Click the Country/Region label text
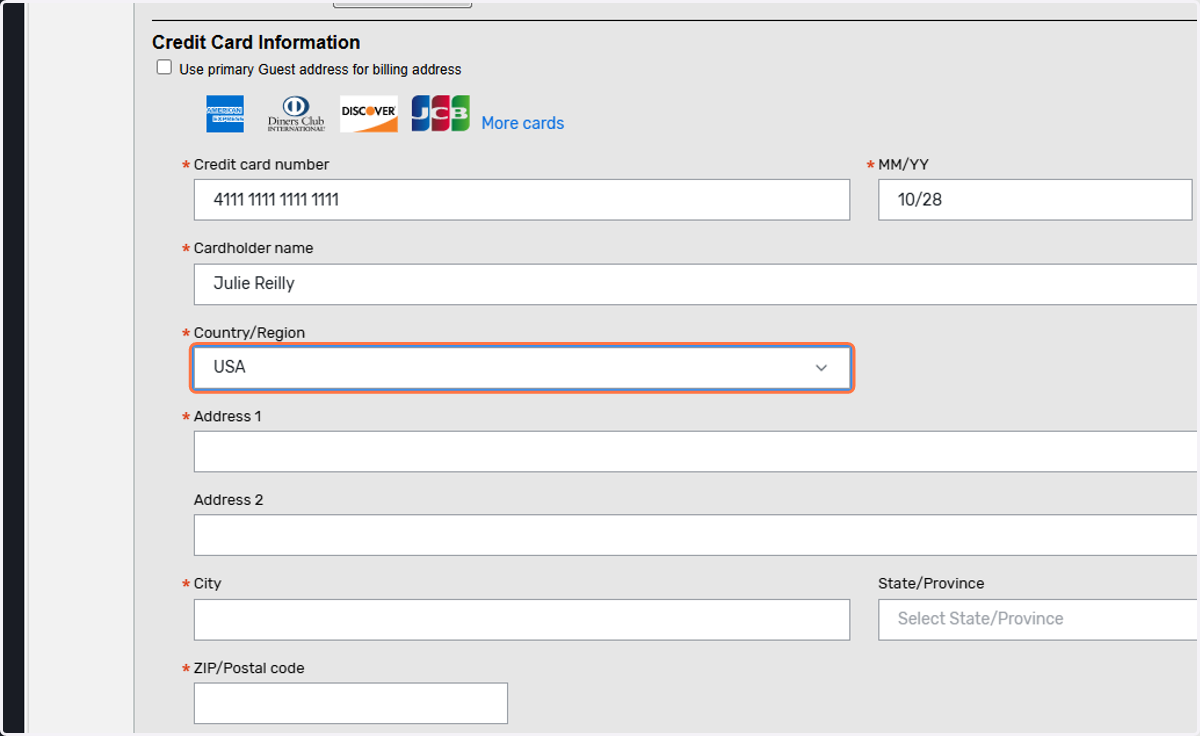This screenshot has width=1200, height=736. click(249, 333)
